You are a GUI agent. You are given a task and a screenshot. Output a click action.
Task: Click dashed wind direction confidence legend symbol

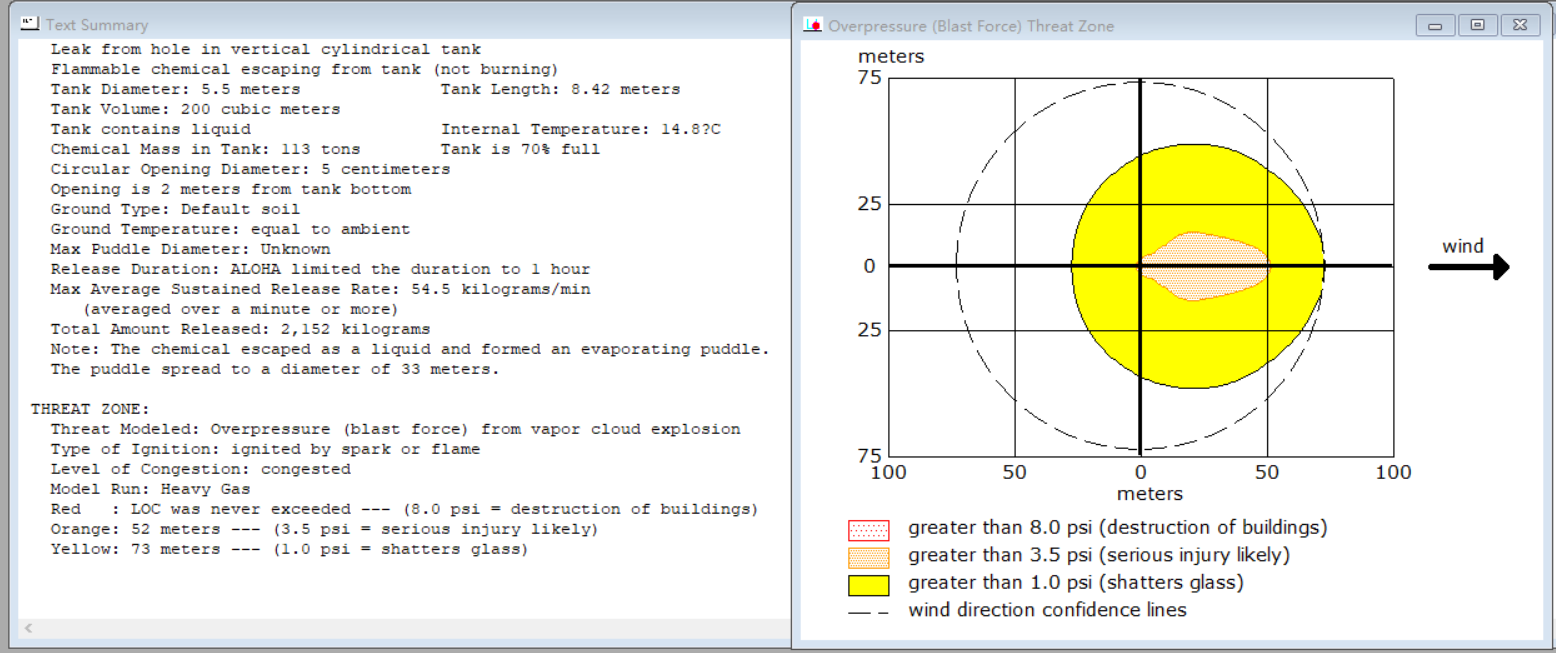(x=868, y=611)
